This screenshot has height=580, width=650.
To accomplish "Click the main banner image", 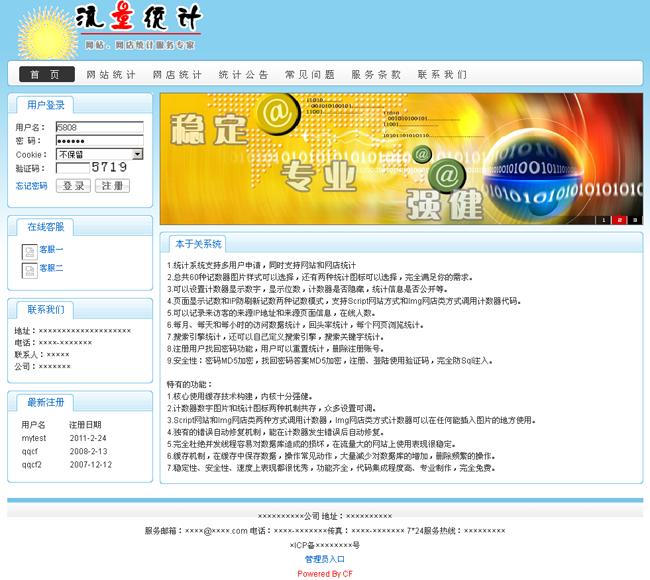I will tap(401, 159).
